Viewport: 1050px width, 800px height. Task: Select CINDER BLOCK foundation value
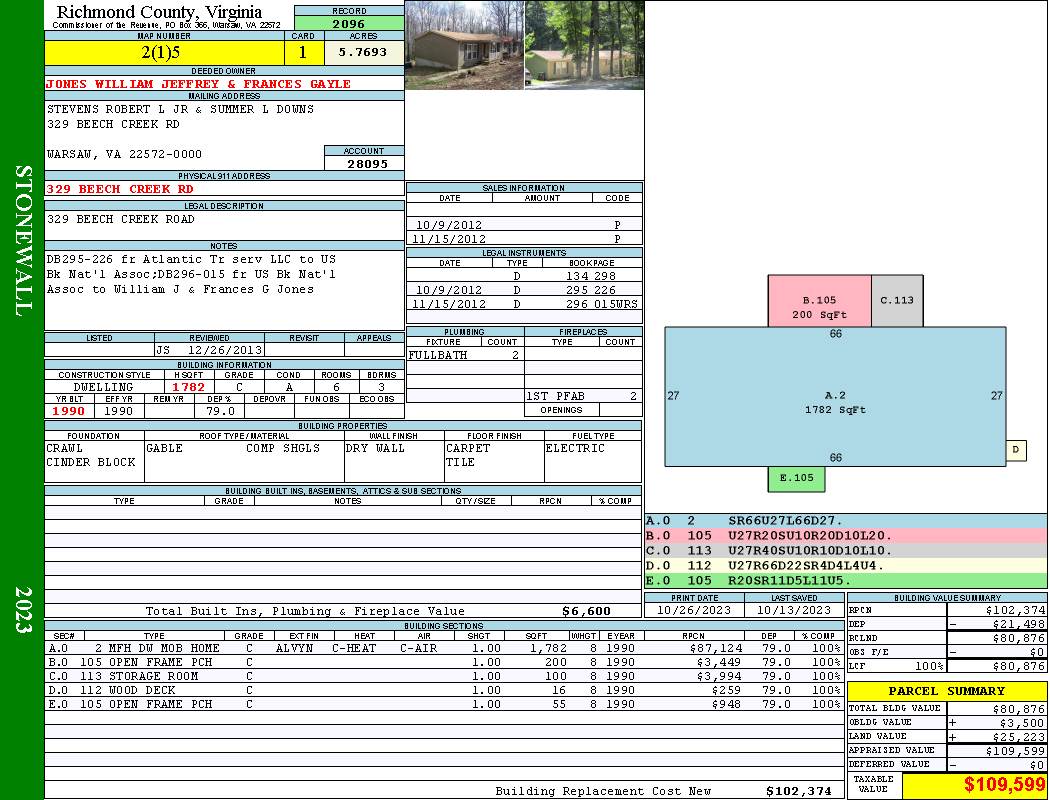[91, 462]
